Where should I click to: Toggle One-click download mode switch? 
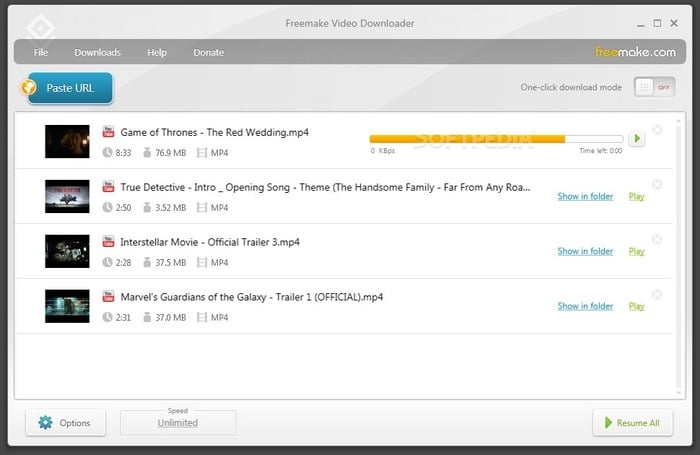coord(657,88)
